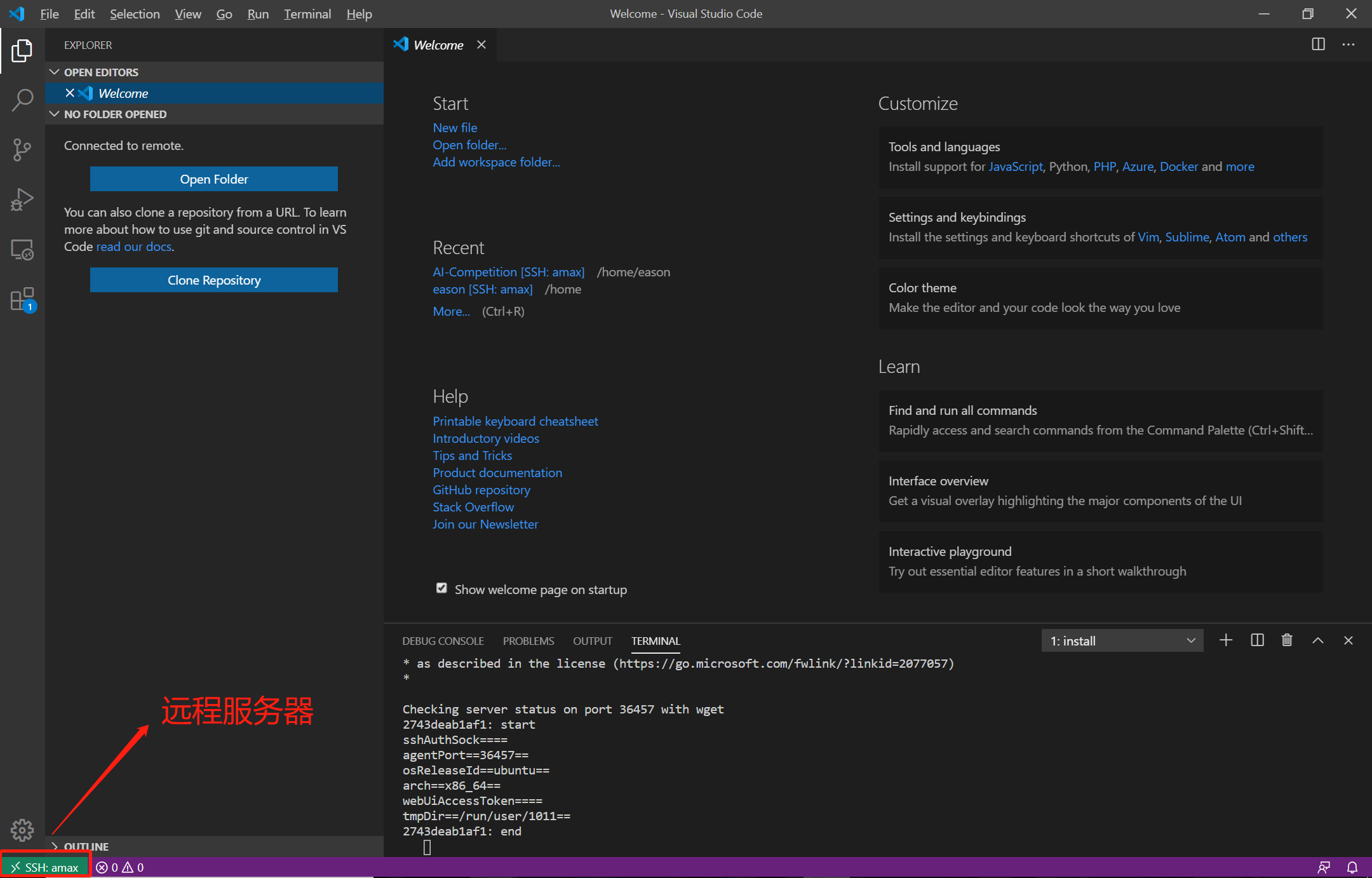Toggle Show welcome page on startup
The height and width of the screenshot is (878, 1372).
click(441, 588)
